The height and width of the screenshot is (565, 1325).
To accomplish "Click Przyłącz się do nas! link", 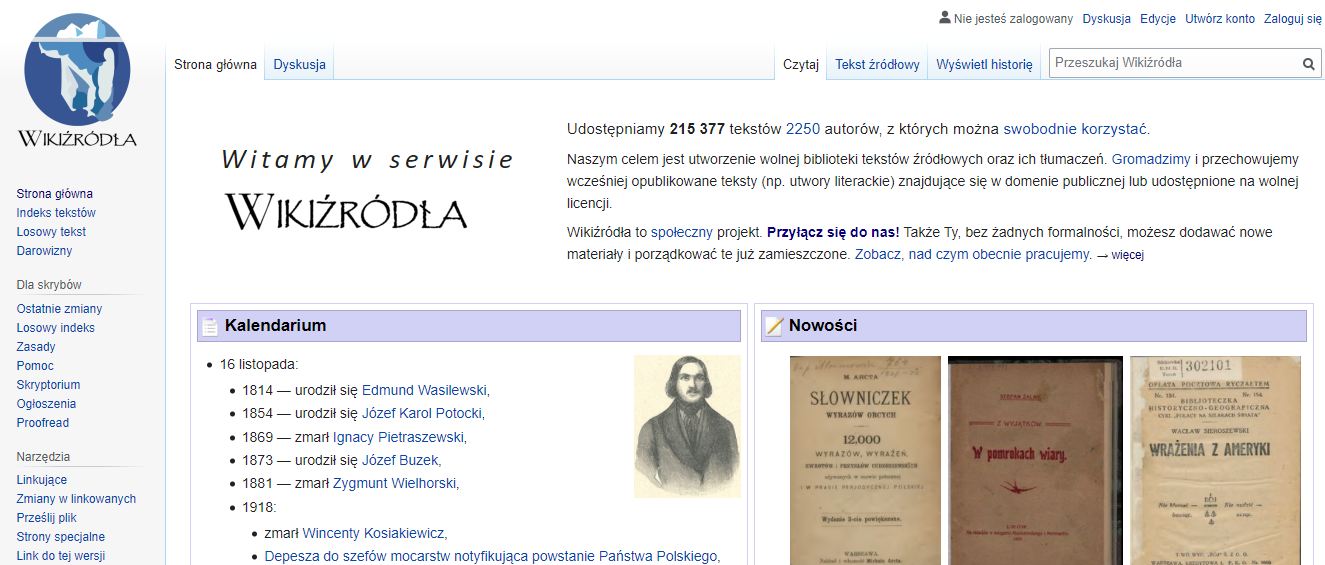I will 833,232.
